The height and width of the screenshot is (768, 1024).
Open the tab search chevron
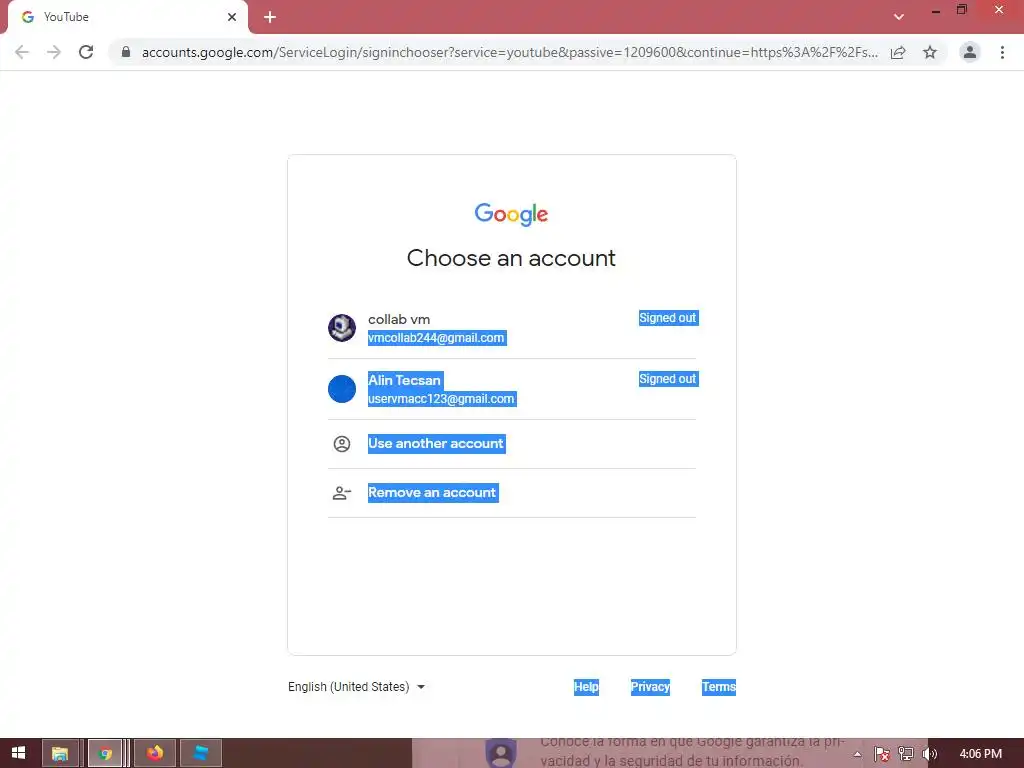pyautogui.click(x=899, y=17)
